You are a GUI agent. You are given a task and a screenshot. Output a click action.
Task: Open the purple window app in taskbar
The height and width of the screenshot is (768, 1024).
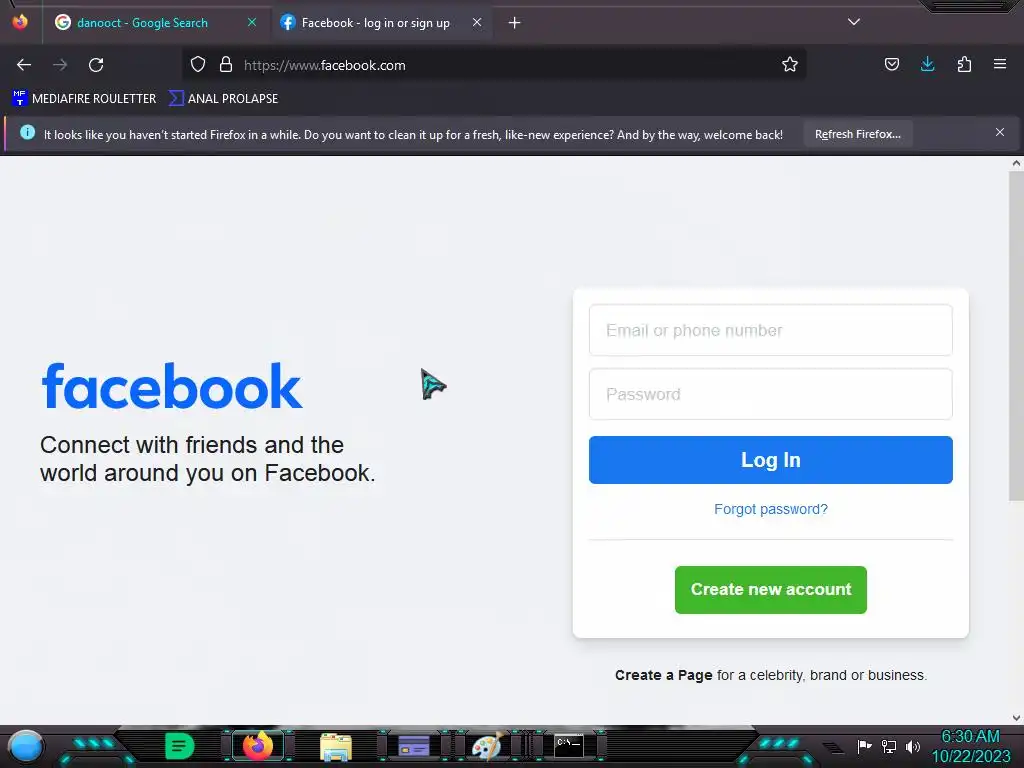[414, 746]
